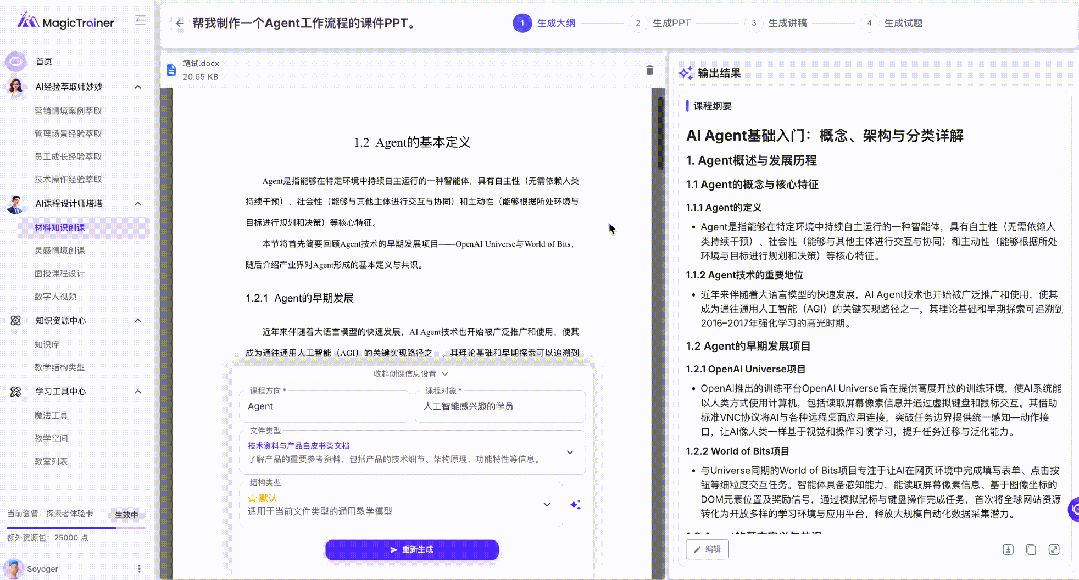Click the 编辑 edit button
This screenshot has height=580, width=1079.
coord(707,549)
